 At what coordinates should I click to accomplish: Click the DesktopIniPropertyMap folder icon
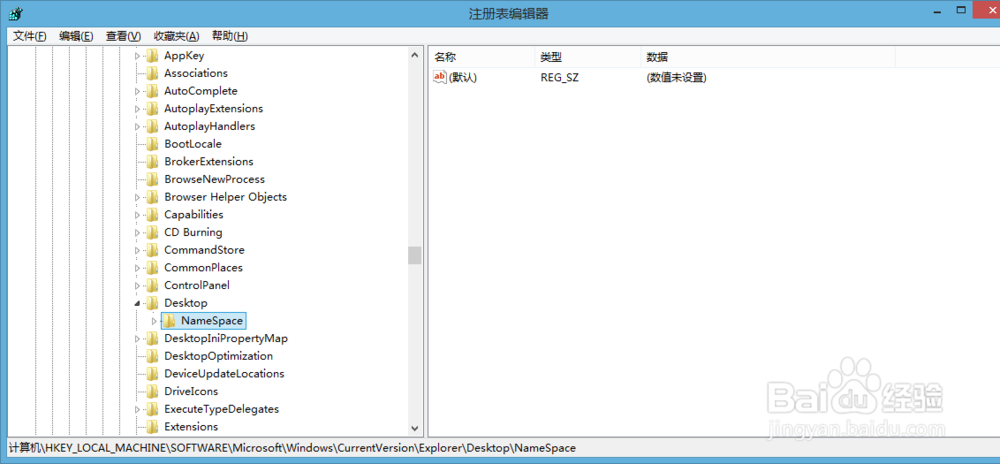coord(152,338)
